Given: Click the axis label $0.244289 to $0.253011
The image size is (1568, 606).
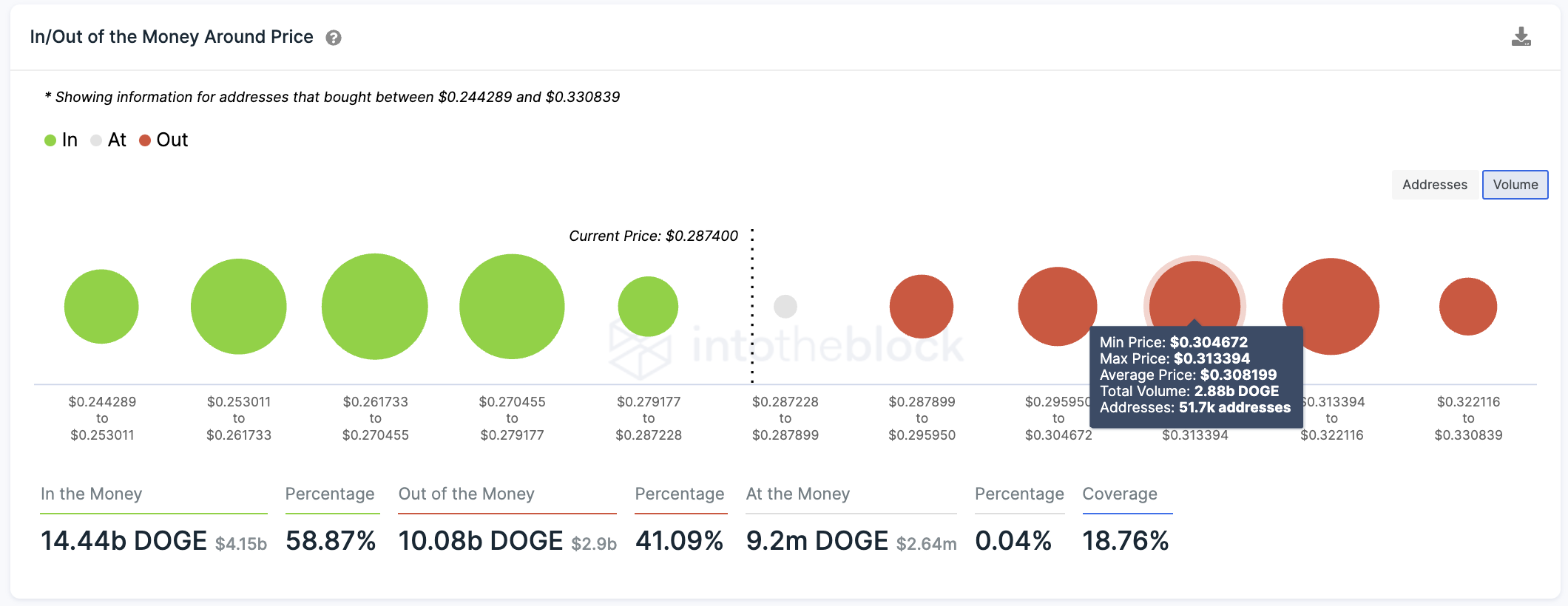Looking at the screenshot, I should (x=102, y=418).
